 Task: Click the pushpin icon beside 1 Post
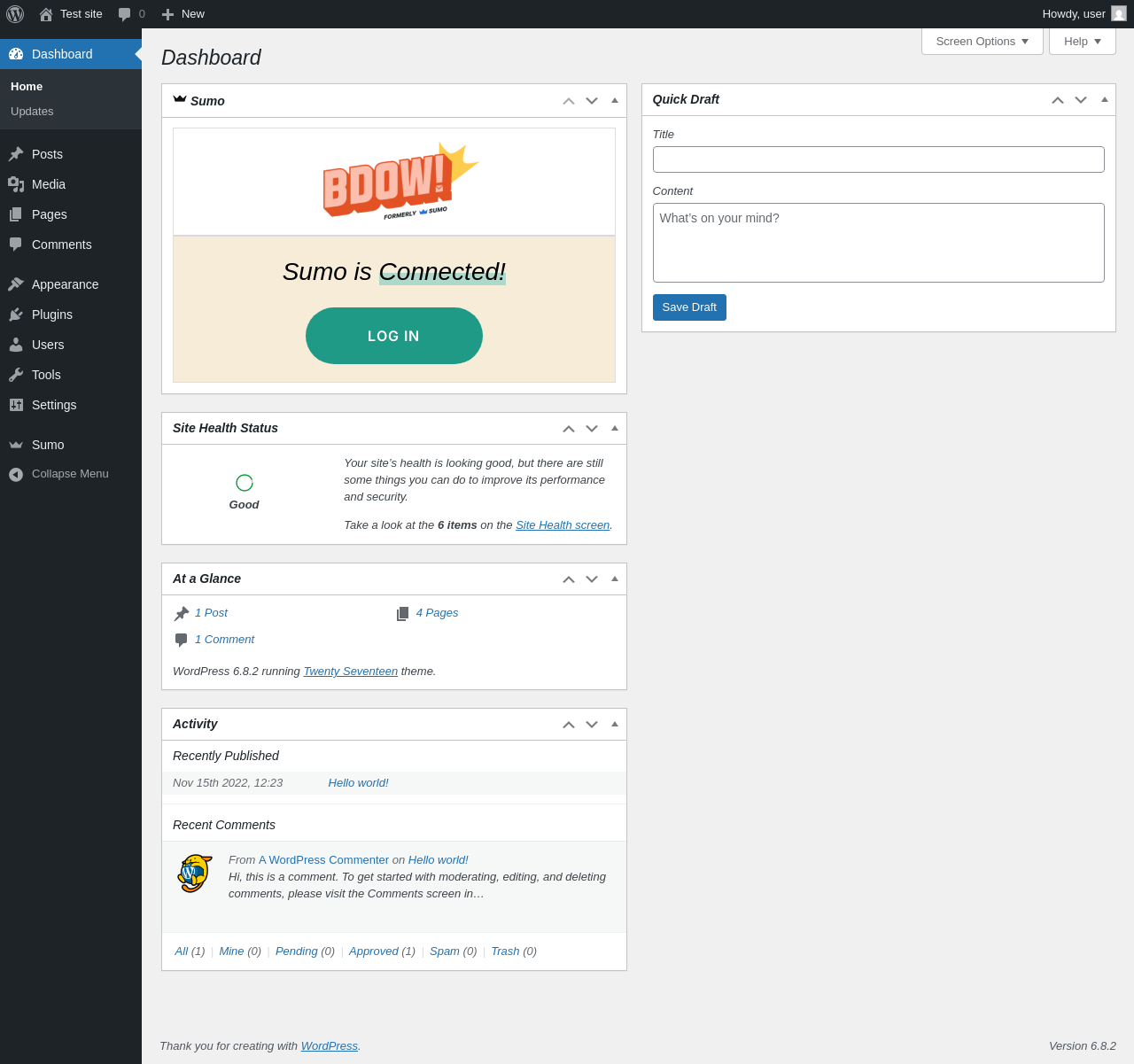182,614
